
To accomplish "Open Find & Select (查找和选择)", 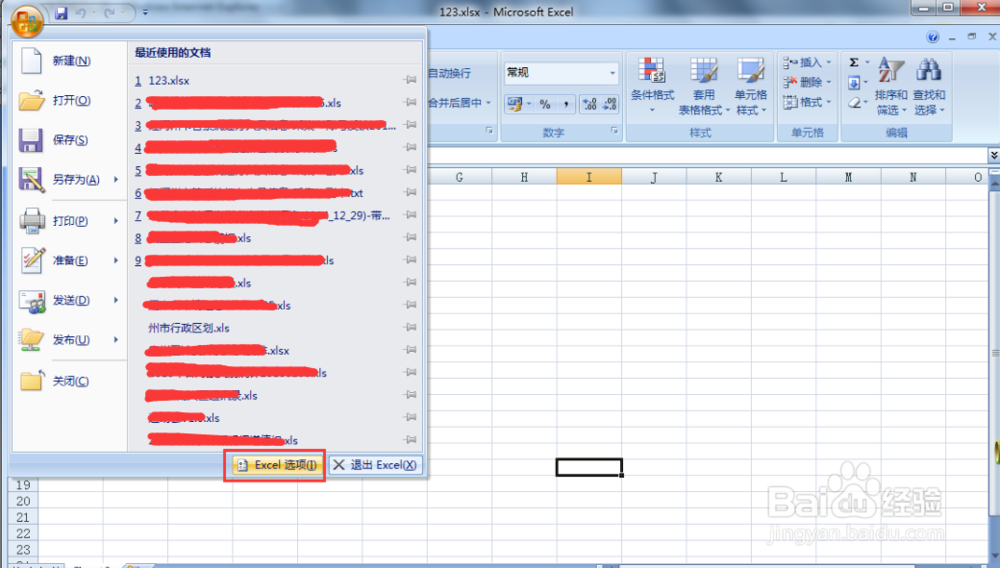I will pos(929,86).
